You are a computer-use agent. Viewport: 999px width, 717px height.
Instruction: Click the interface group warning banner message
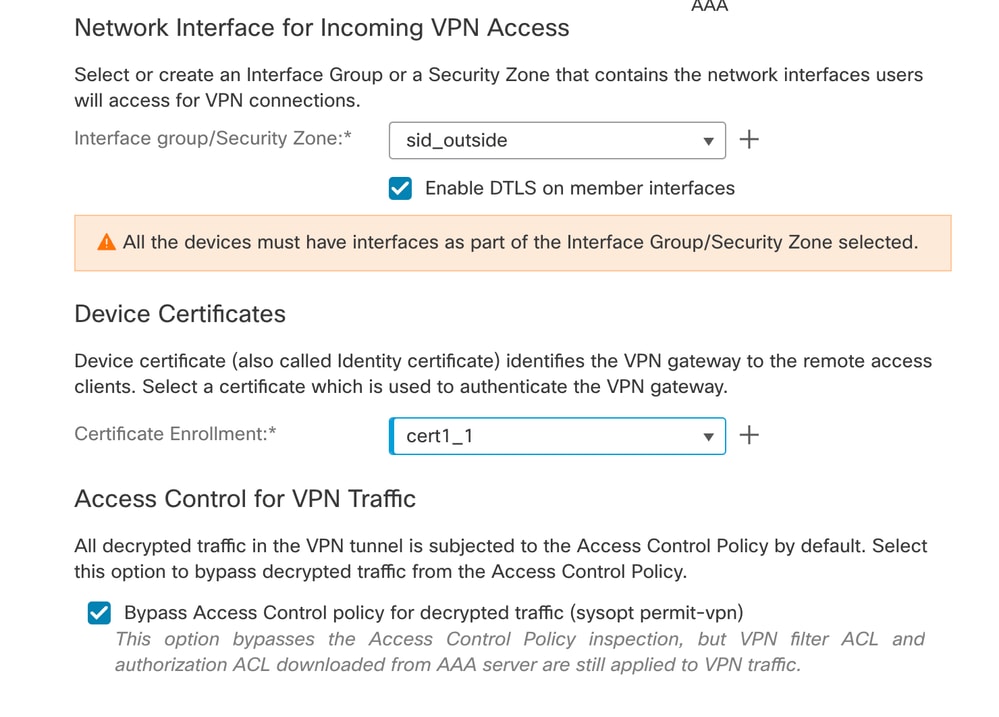point(521,242)
